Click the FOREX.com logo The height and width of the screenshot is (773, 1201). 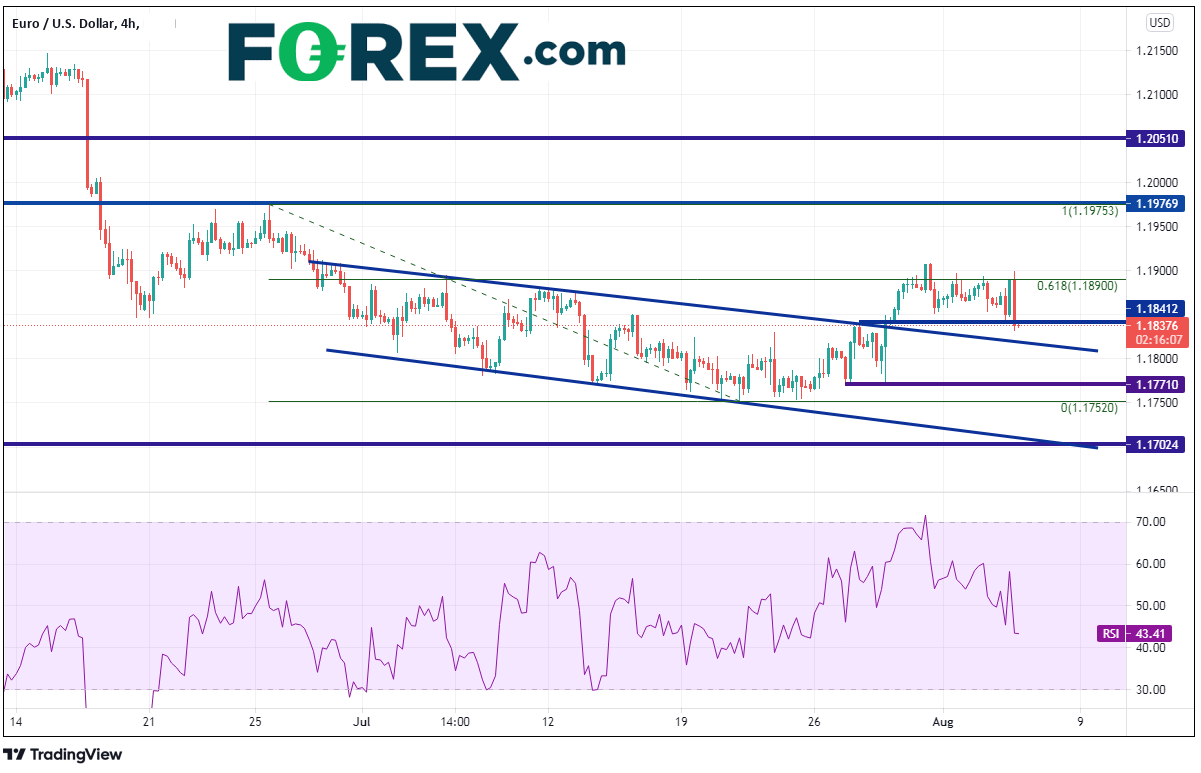[x=426, y=50]
